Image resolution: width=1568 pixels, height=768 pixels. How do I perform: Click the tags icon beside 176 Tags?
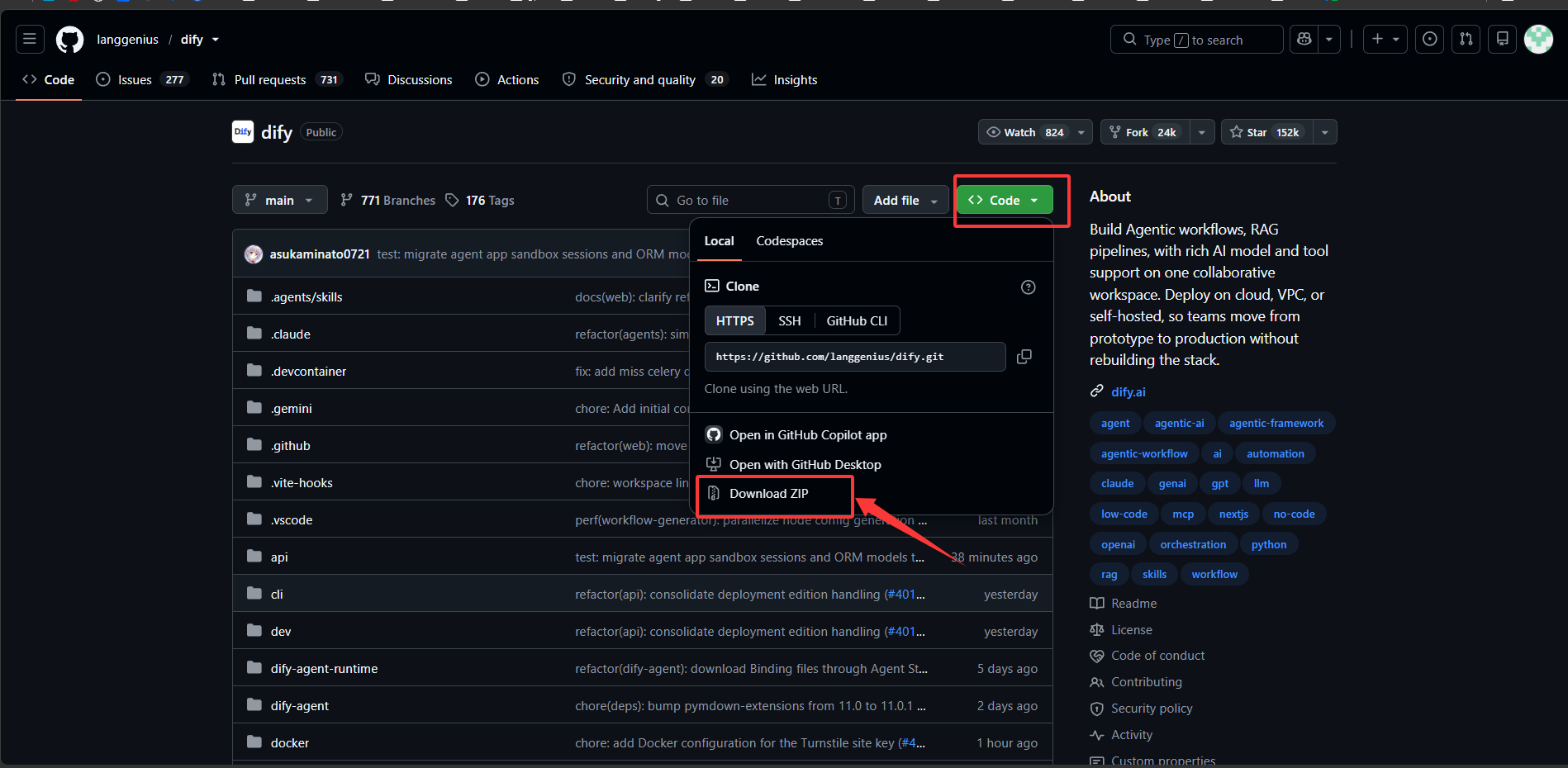pyautogui.click(x=452, y=200)
